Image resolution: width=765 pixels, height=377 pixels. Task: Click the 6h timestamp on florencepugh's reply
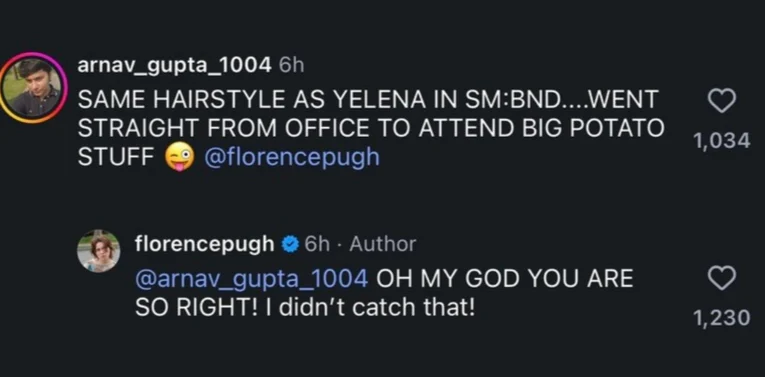317,243
